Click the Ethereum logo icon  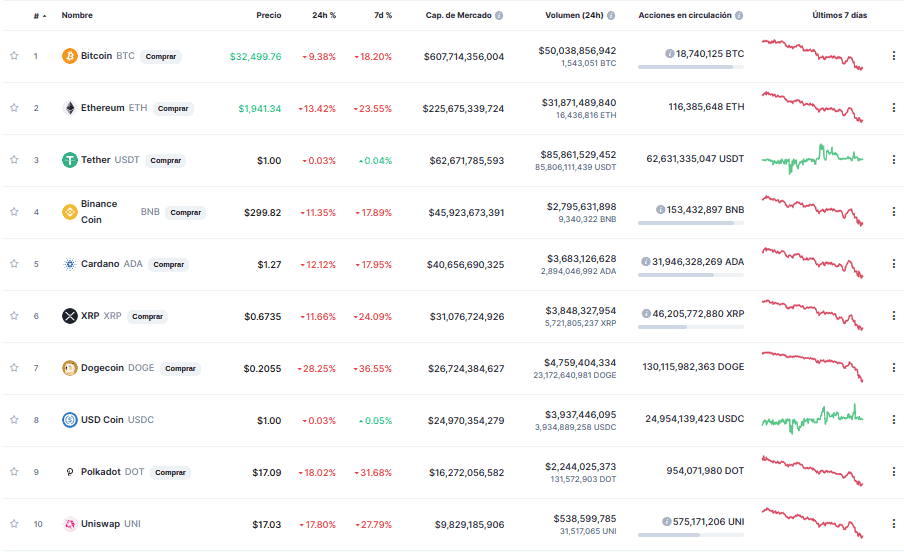point(70,108)
